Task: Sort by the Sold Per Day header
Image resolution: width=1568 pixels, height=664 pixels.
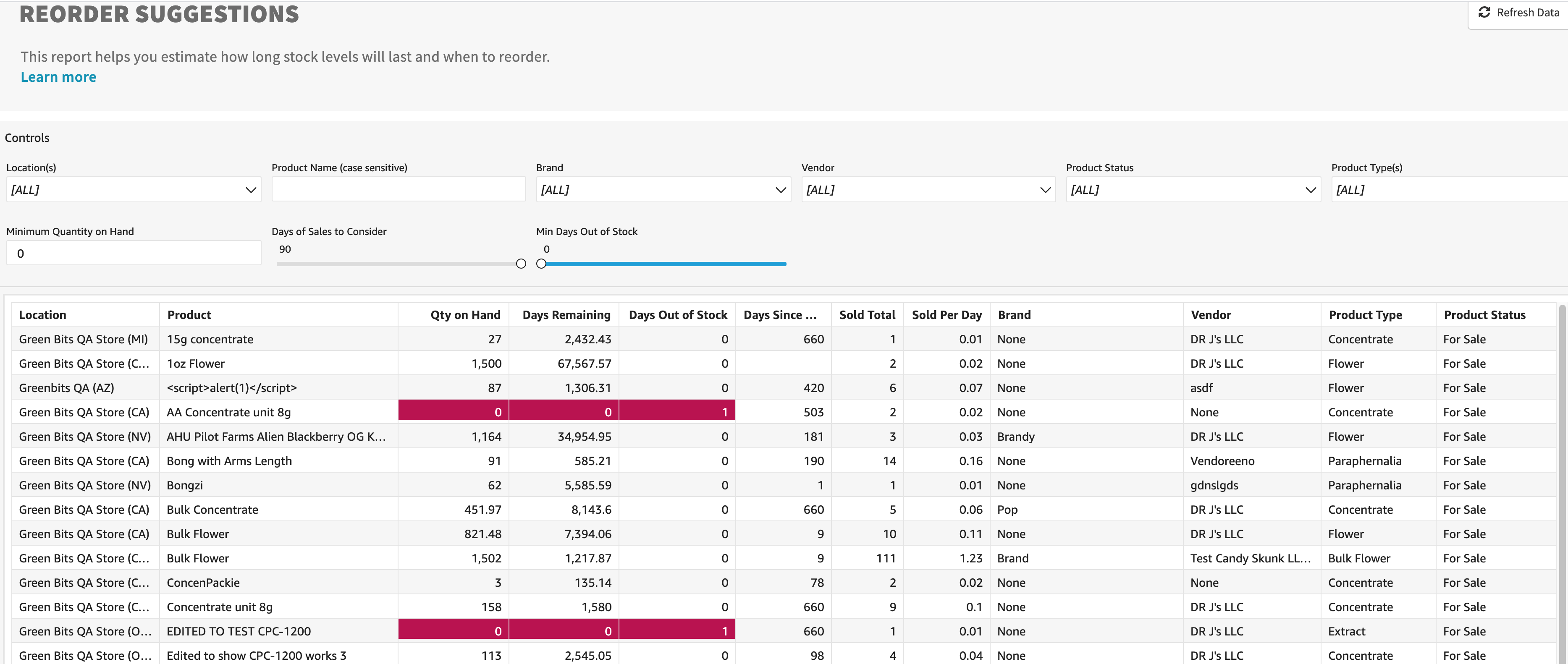Action: click(x=947, y=315)
